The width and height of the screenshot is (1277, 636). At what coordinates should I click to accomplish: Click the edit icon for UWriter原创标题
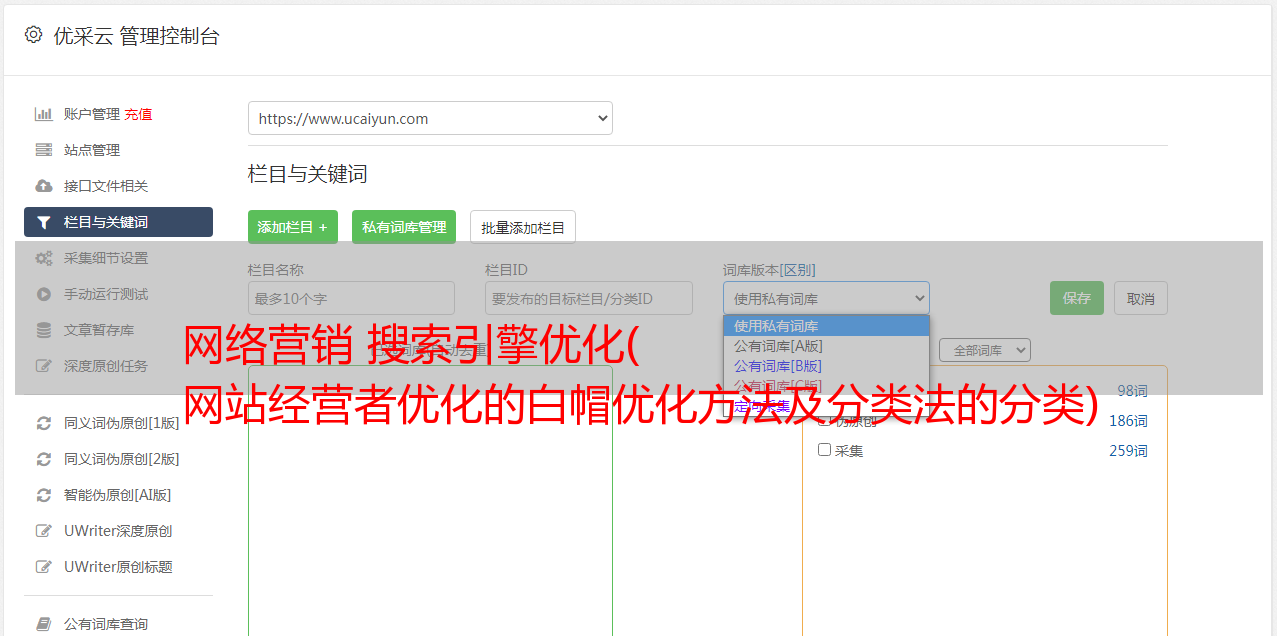(43, 567)
